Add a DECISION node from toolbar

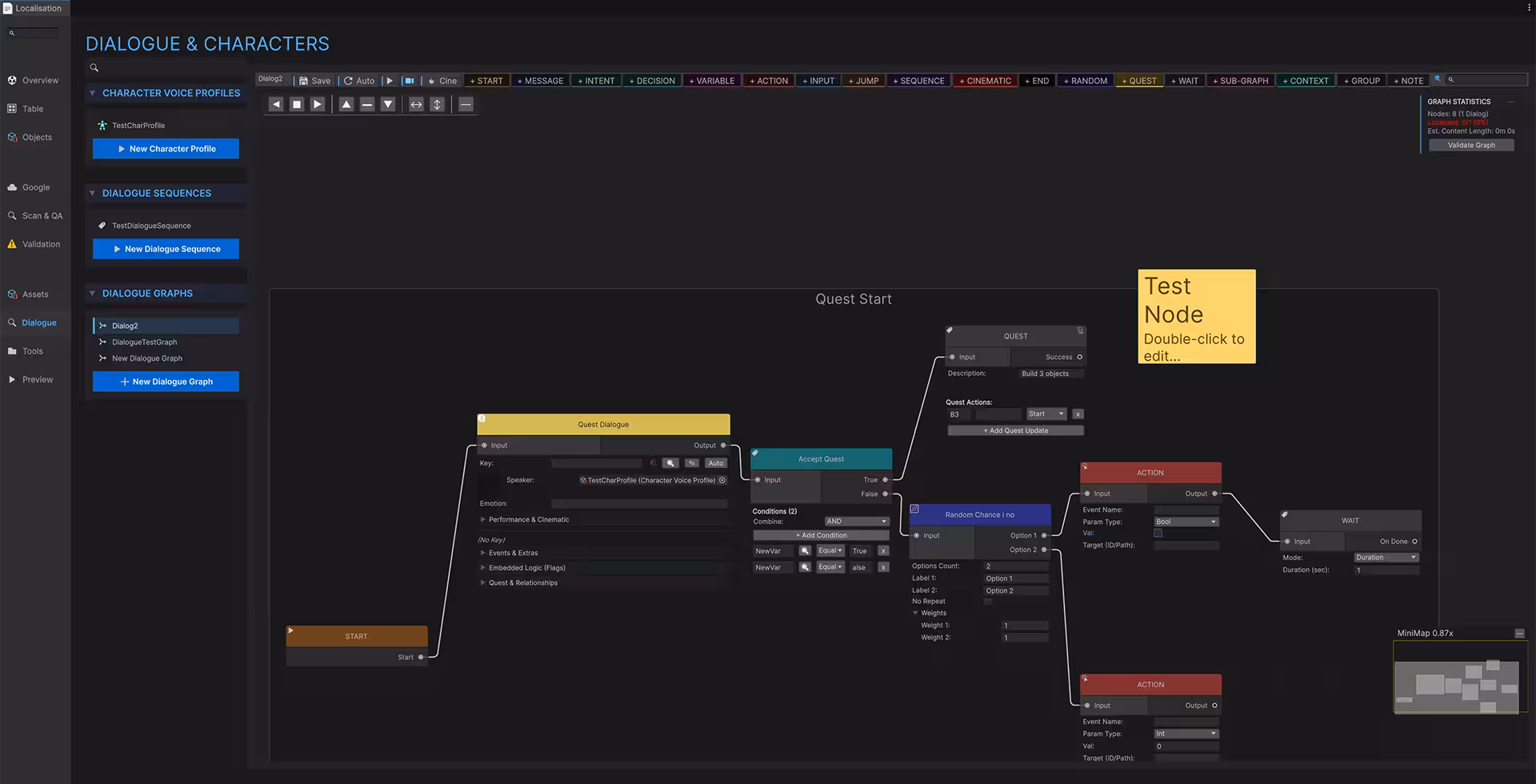tap(652, 81)
